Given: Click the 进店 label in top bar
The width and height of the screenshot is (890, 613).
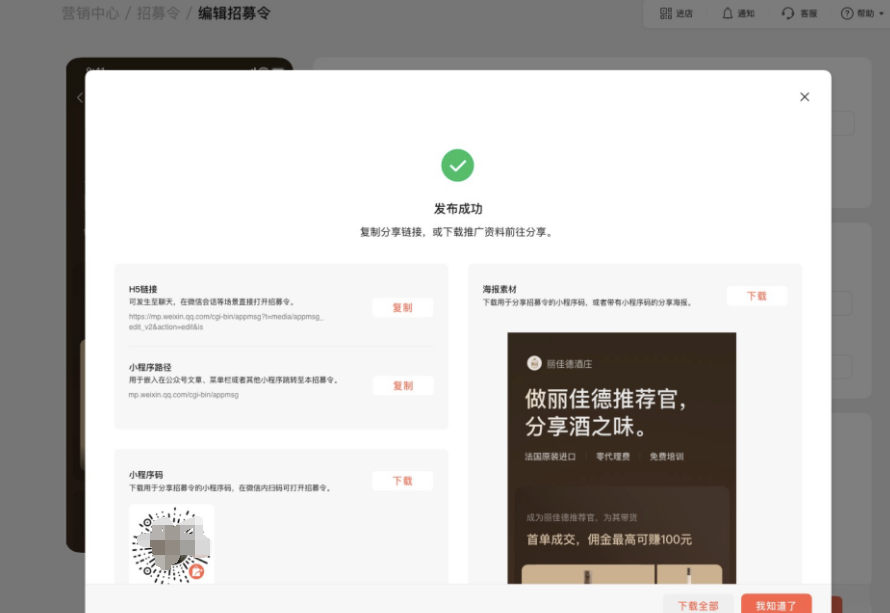Looking at the screenshot, I should pyautogui.click(x=685, y=14).
